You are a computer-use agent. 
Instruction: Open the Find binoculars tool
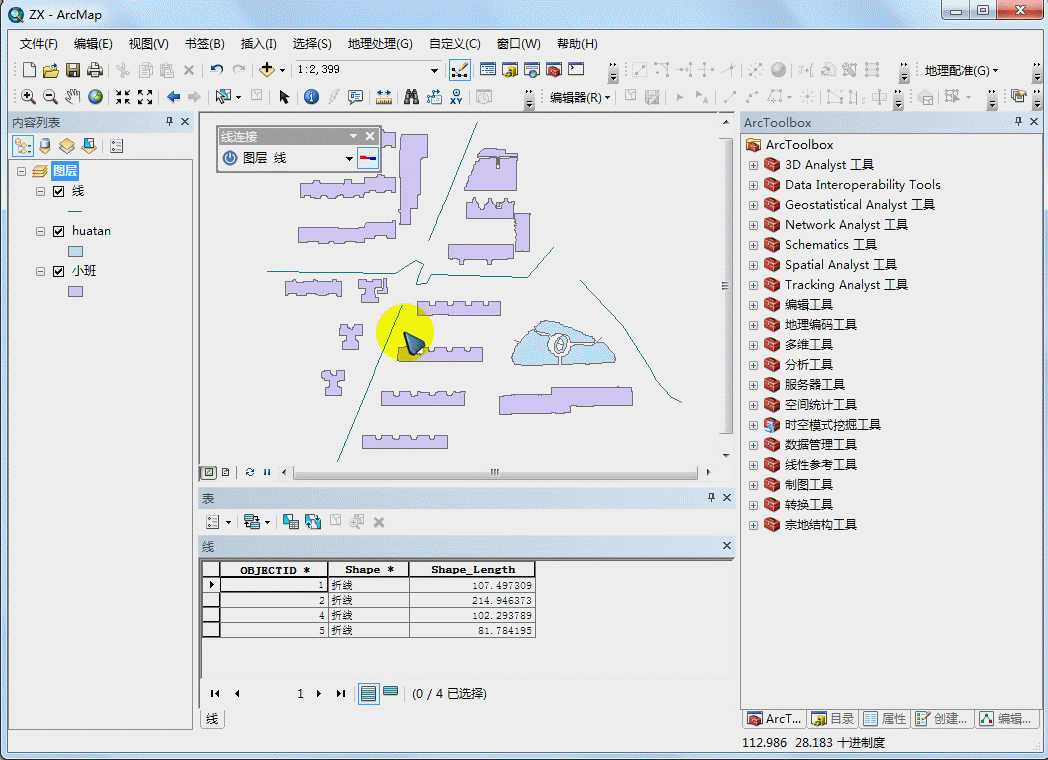[x=411, y=97]
